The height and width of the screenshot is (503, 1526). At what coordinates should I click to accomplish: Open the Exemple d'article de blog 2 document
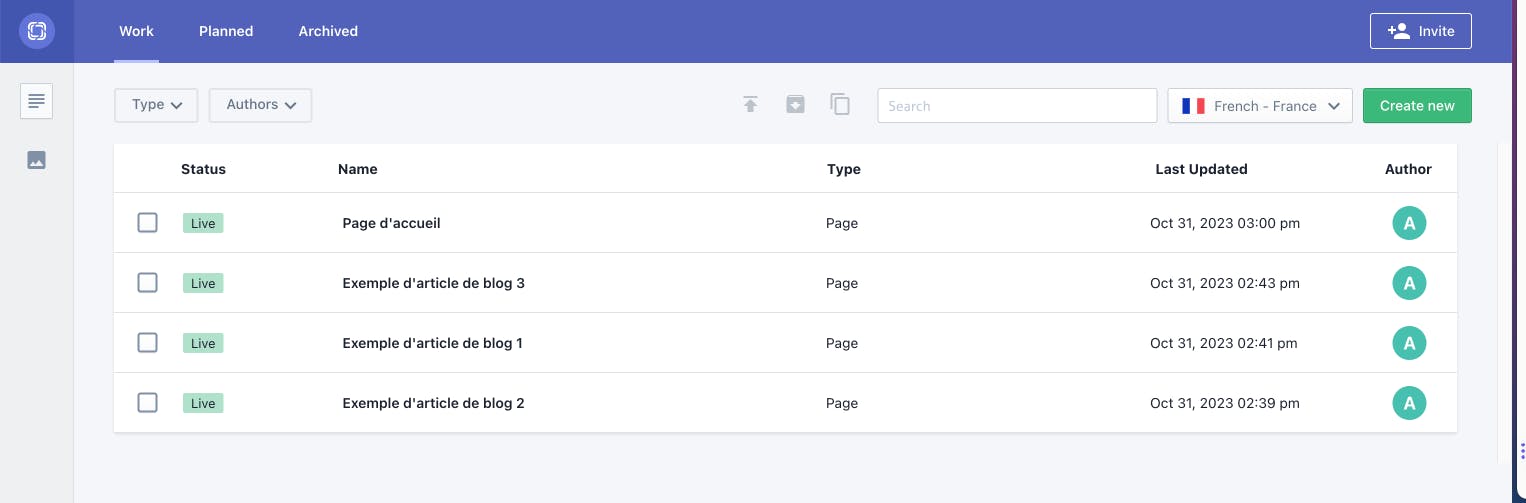point(433,403)
